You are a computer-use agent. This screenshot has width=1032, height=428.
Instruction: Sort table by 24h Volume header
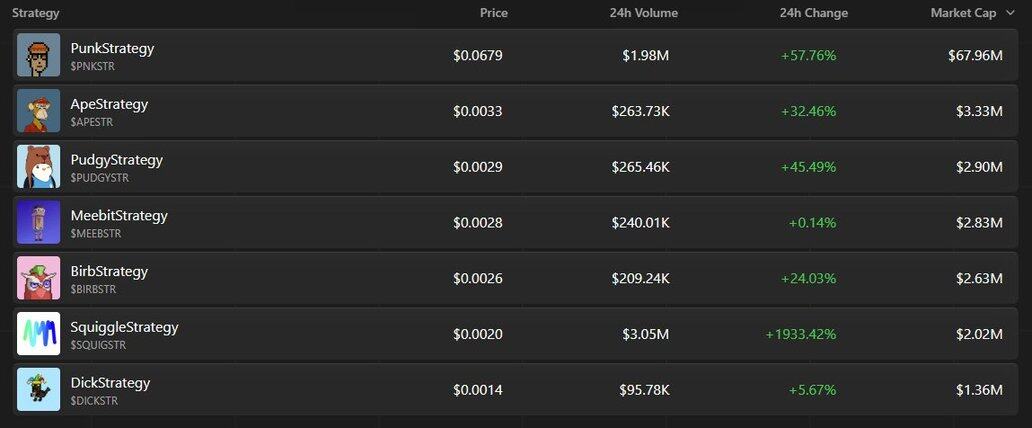[x=644, y=13]
